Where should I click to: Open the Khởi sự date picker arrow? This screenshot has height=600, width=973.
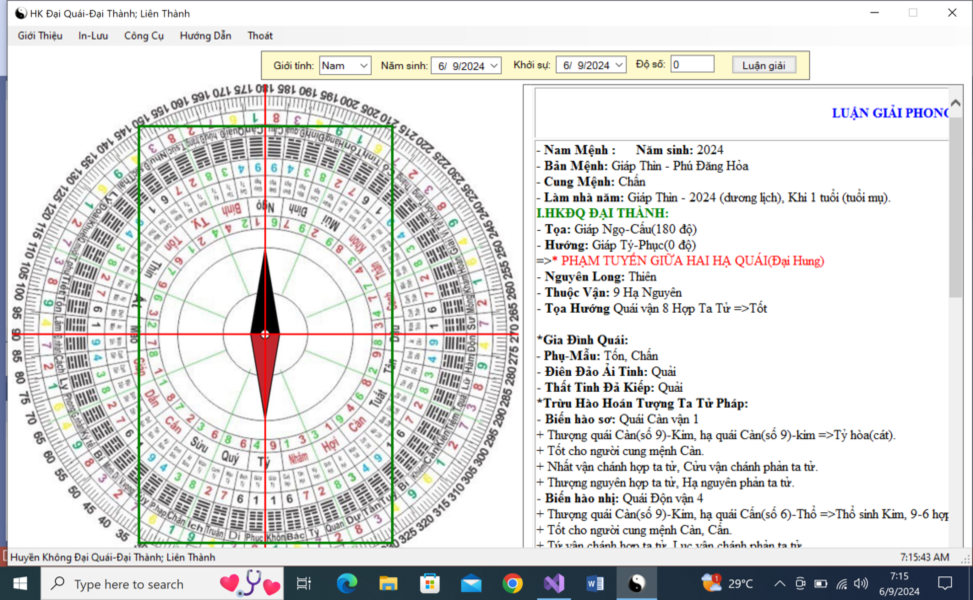[x=619, y=65]
